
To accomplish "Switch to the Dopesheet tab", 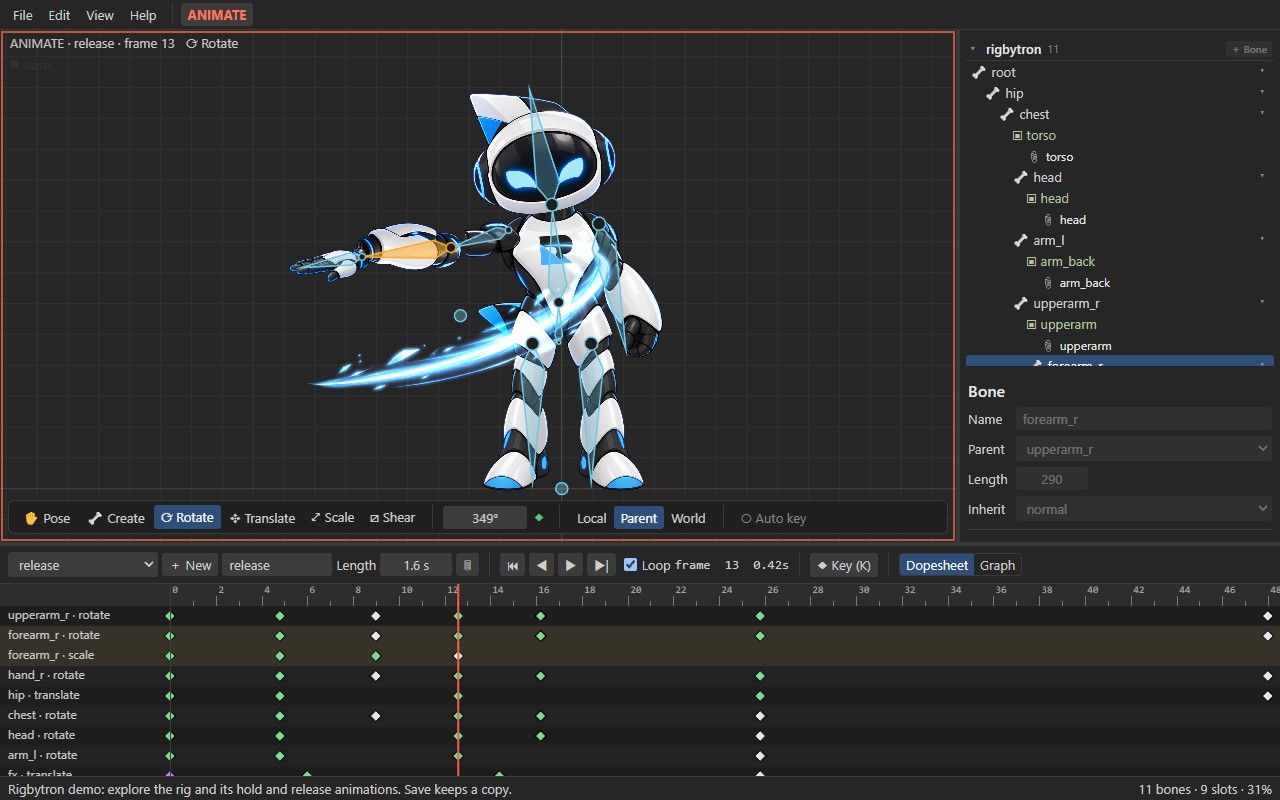I will click(x=937, y=565).
